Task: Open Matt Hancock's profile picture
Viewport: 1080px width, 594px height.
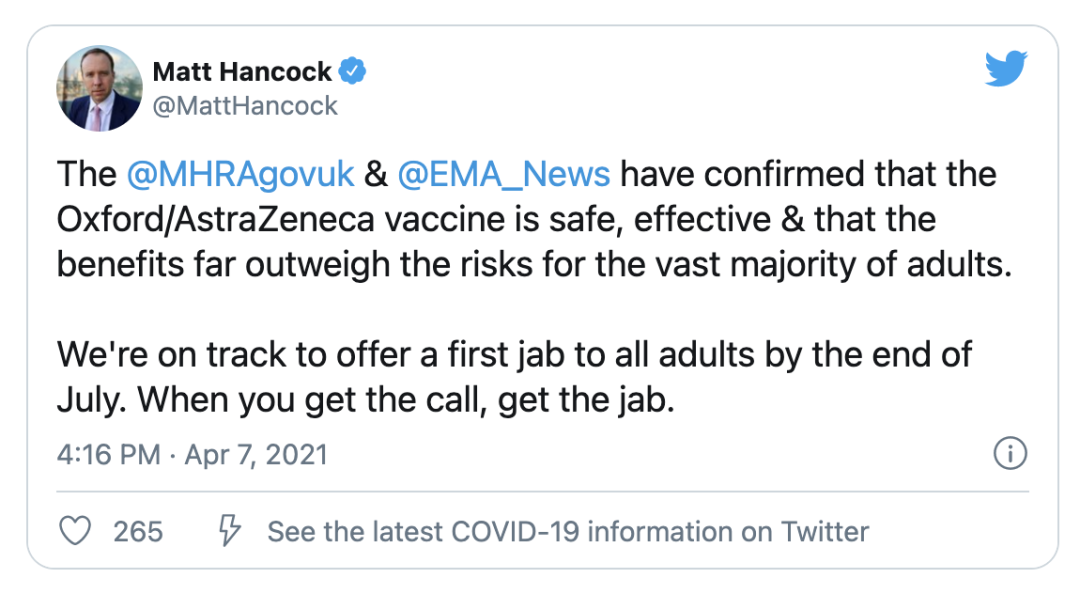Action: point(99,88)
